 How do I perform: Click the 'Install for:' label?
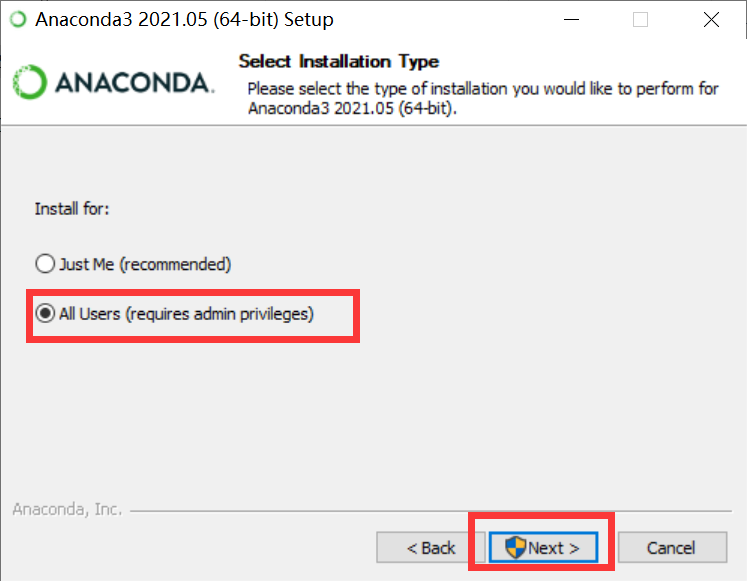click(x=72, y=209)
